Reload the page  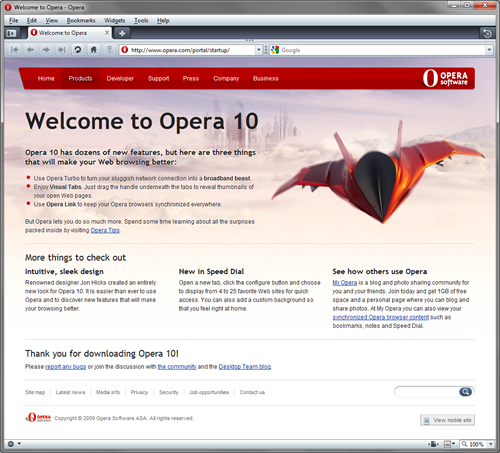coord(77,50)
